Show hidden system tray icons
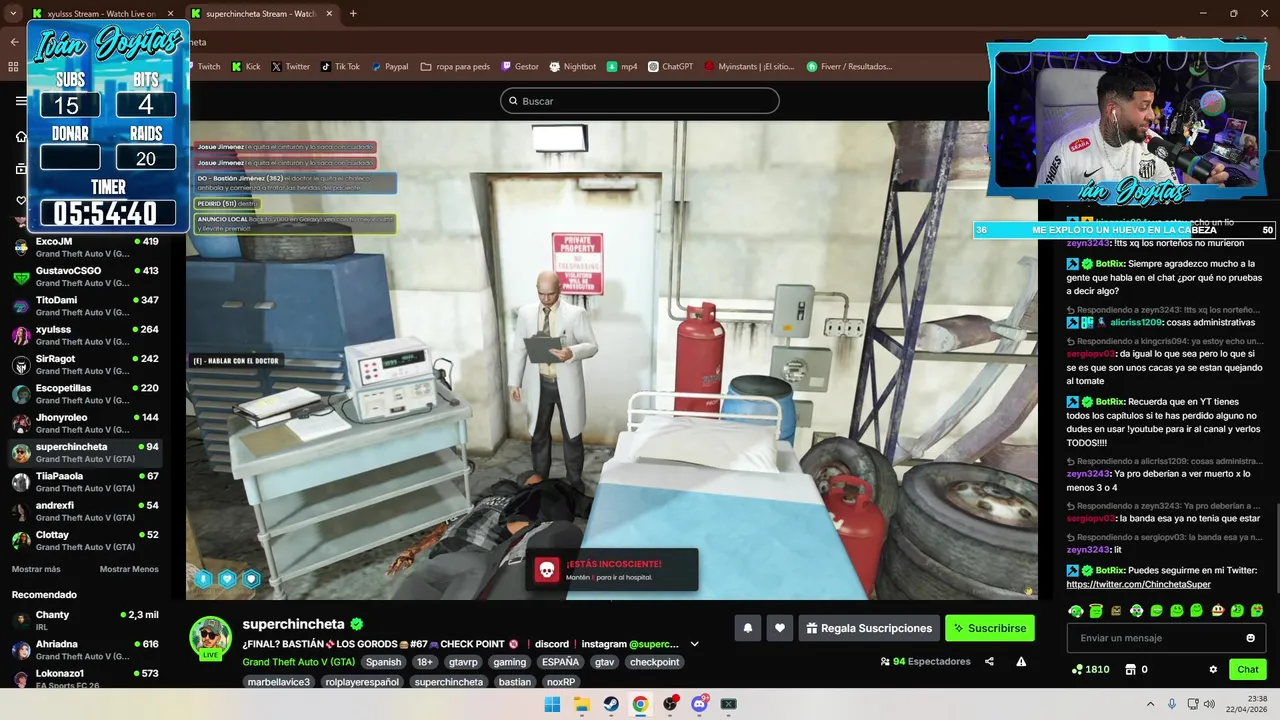This screenshot has height=720, width=1280. [x=1150, y=704]
